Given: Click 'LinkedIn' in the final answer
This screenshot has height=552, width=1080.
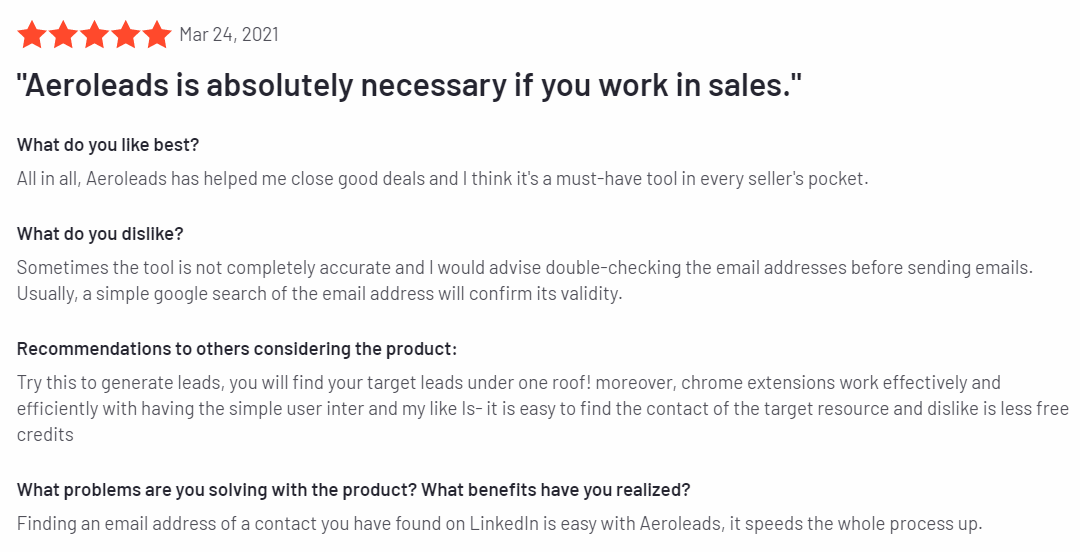Looking at the screenshot, I should (x=504, y=524).
